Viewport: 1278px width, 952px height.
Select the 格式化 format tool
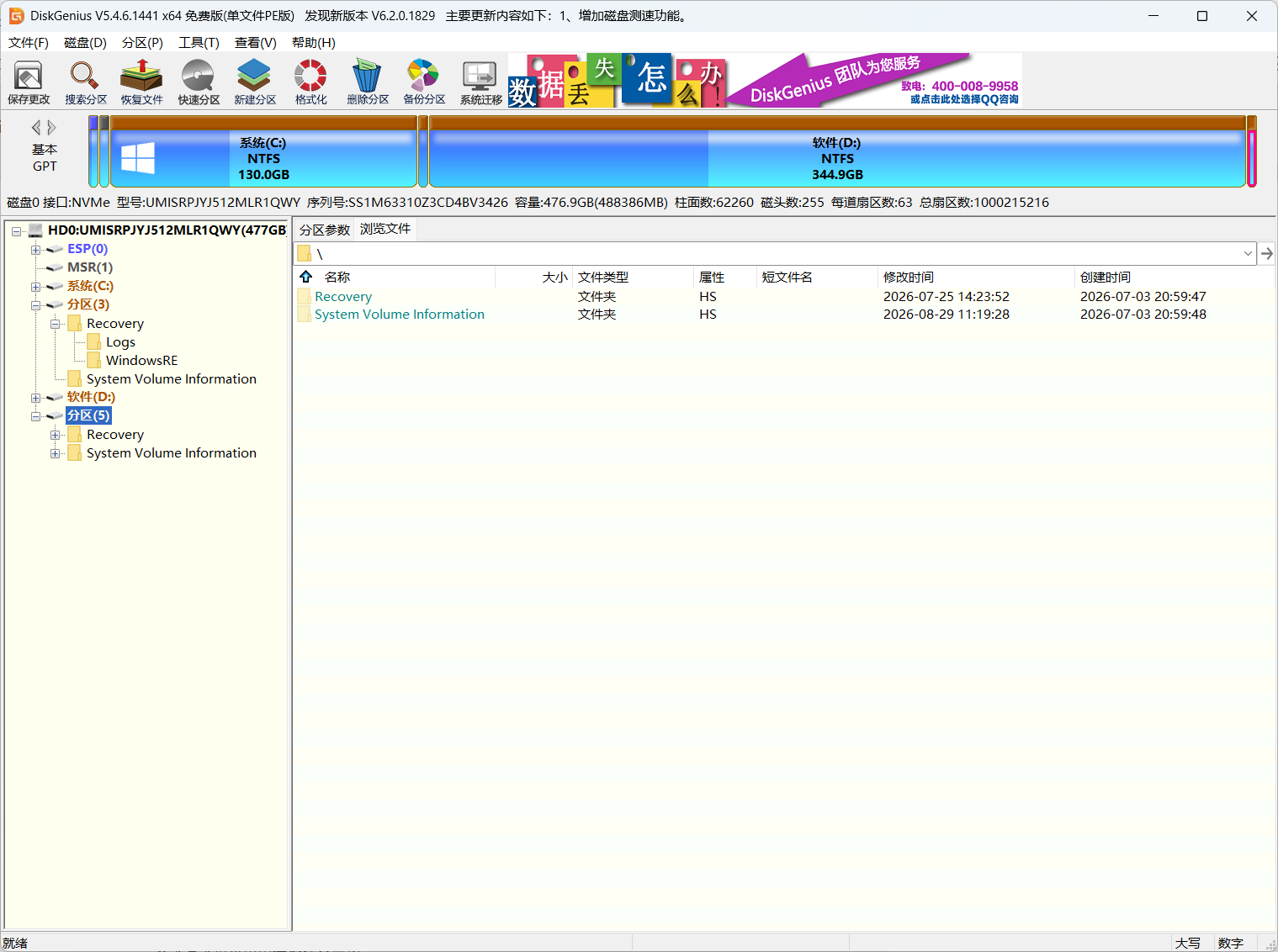coord(310,82)
